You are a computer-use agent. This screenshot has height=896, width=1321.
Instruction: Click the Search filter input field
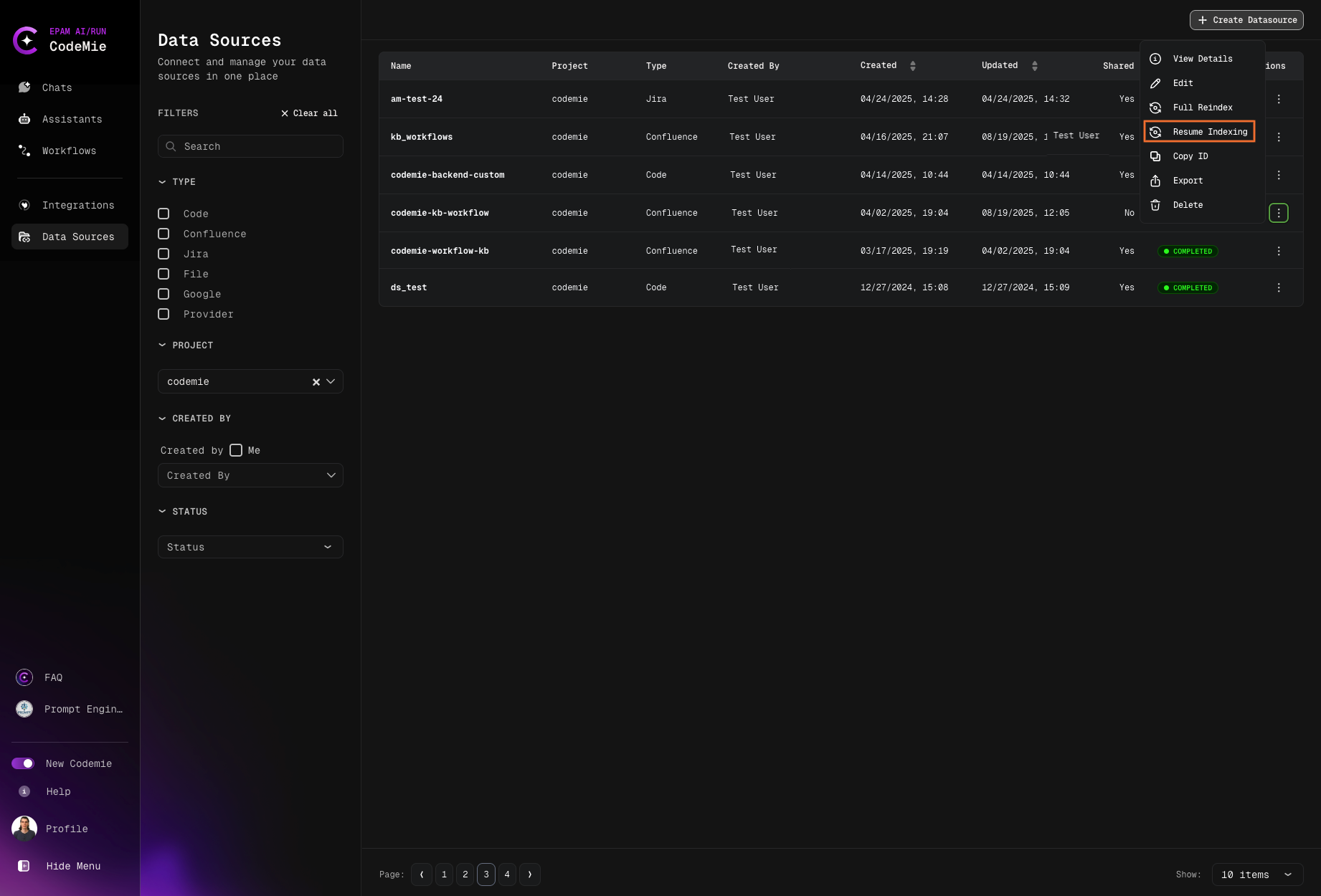pos(250,146)
